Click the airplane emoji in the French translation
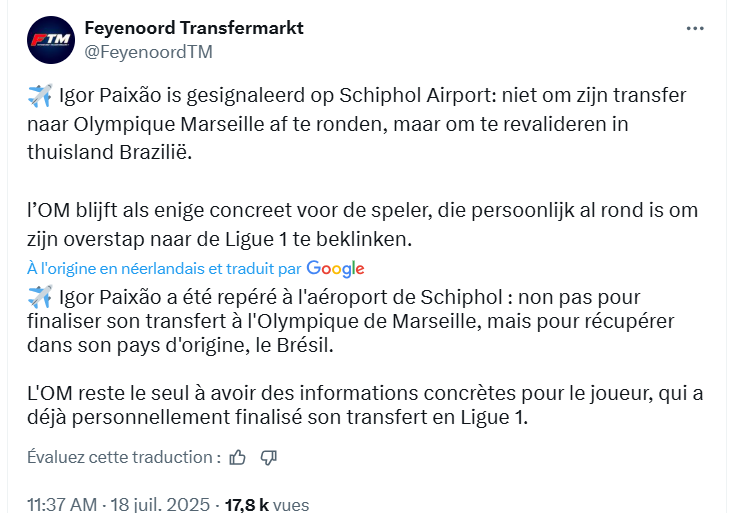This screenshot has height=513, width=731. [40, 296]
